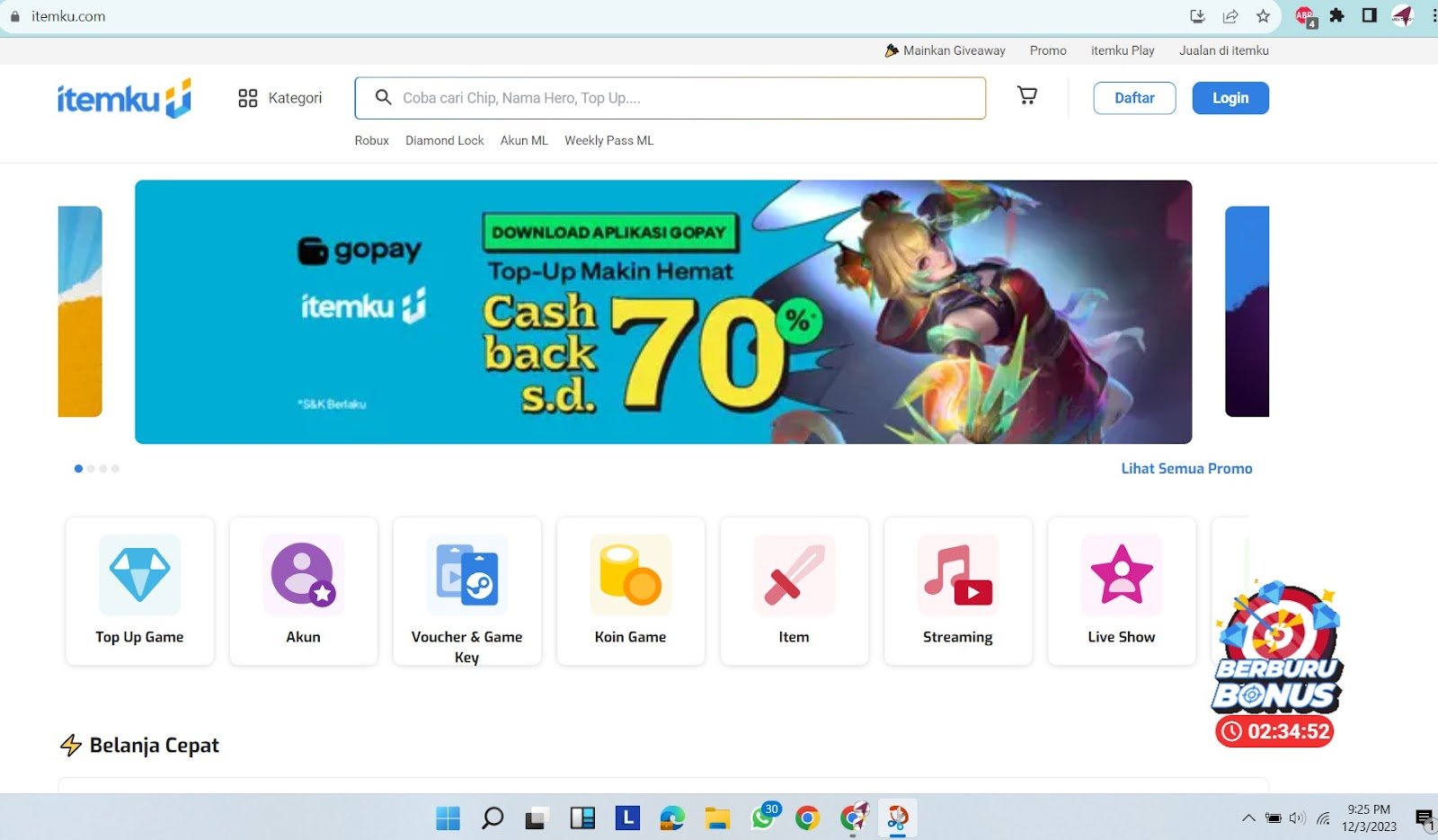Image resolution: width=1438 pixels, height=840 pixels.
Task: Open Wi-Fi network settings in tray
Action: (x=1323, y=818)
